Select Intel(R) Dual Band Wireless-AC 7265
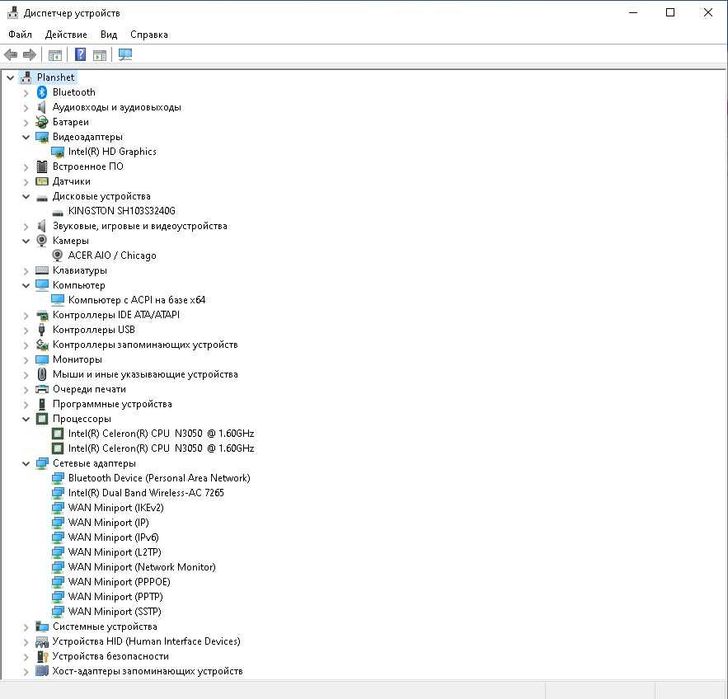 coord(146,493)
